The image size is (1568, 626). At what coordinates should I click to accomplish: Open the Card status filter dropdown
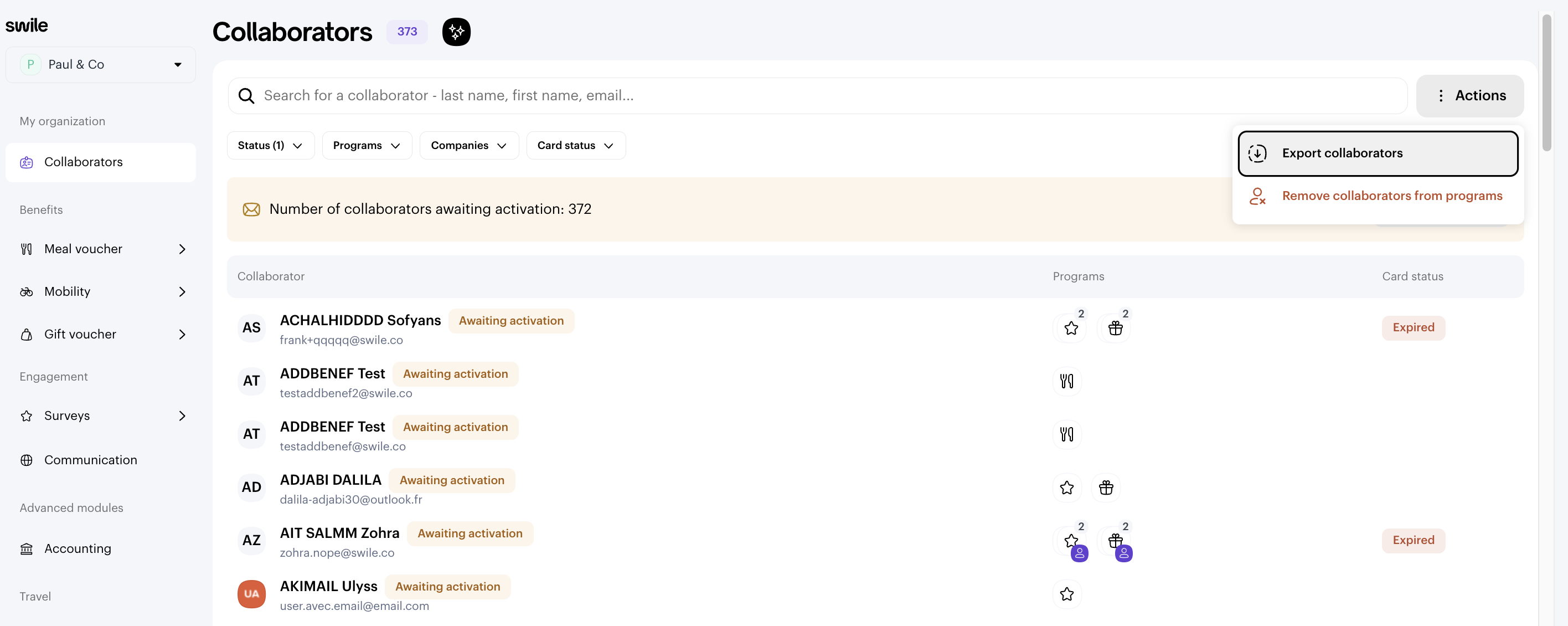[x=575, y=146]
